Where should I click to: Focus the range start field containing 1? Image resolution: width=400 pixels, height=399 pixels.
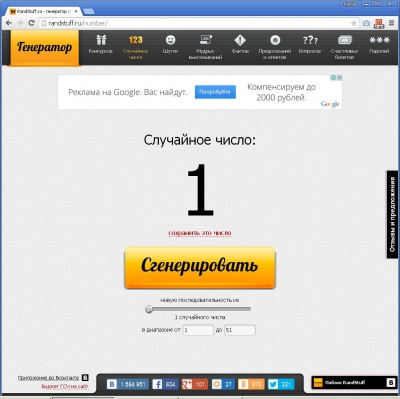pos(198,330)
